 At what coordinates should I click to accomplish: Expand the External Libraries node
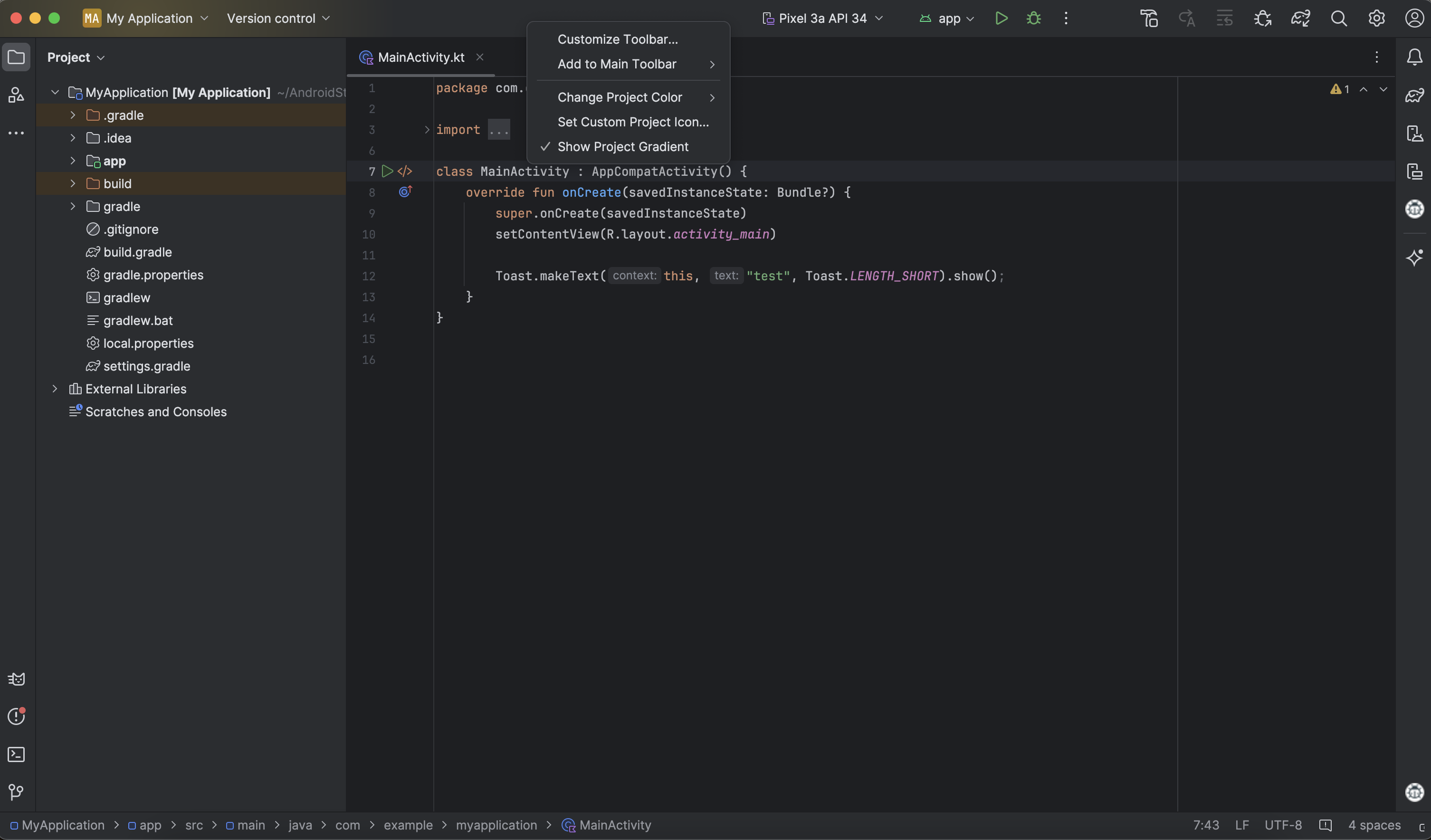[55, 389]
